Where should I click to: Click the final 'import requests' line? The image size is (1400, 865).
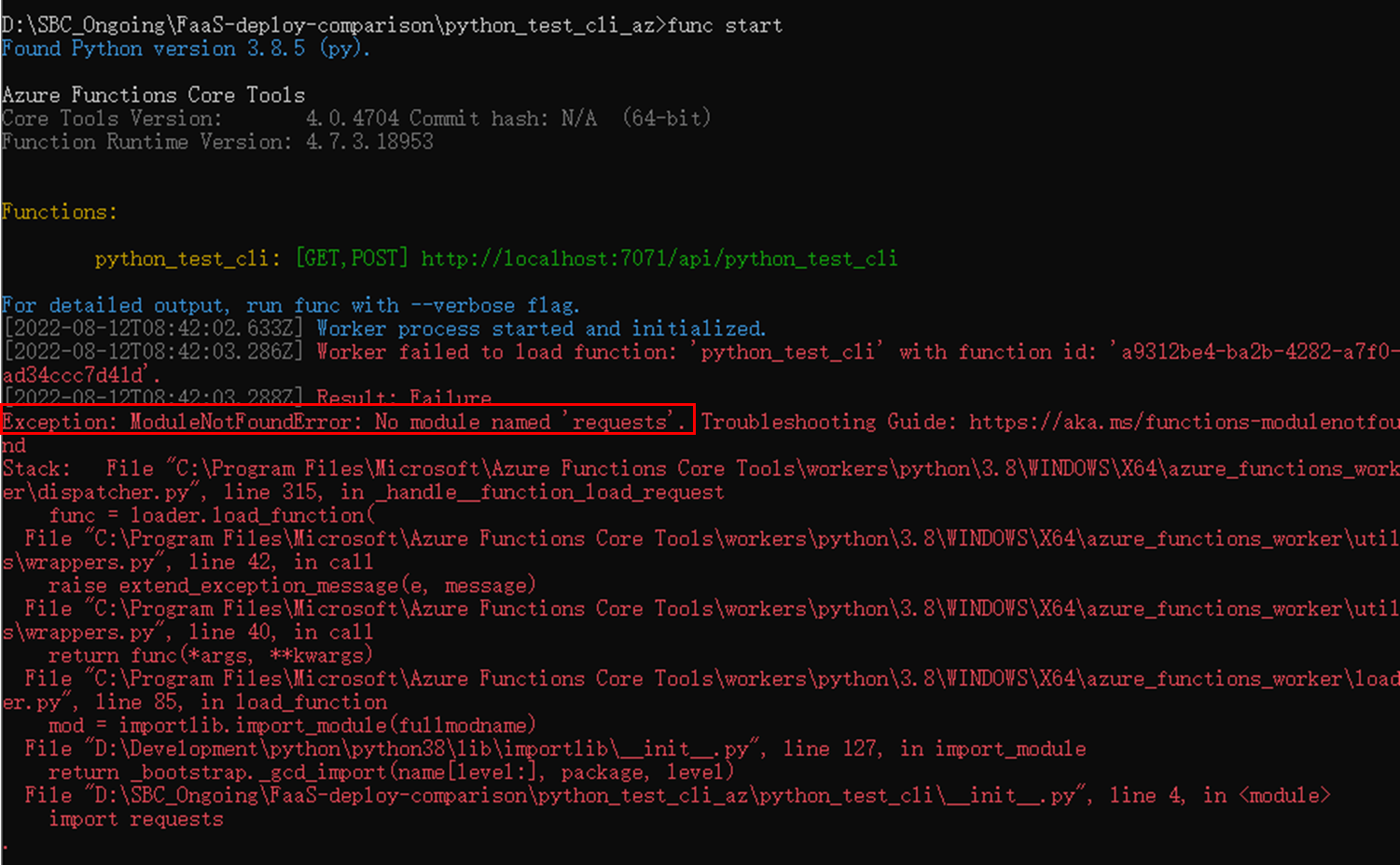click(x=136, y=818)
